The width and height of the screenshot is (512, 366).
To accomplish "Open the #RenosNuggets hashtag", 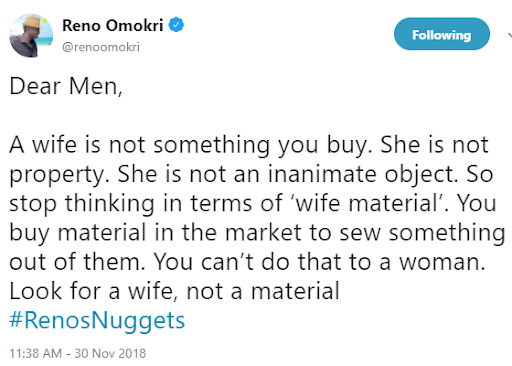I will click(x=97, y=321).
